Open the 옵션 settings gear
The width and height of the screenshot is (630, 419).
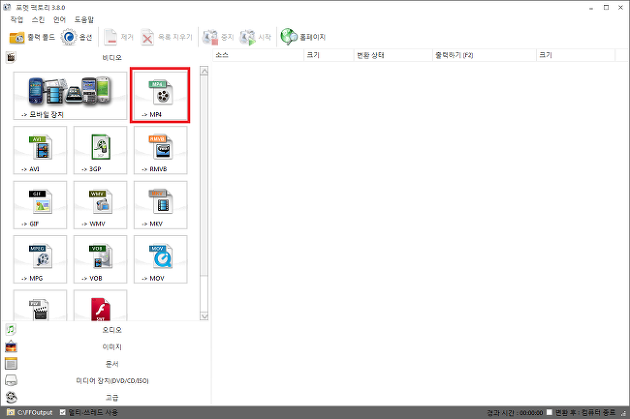click(76, 37)
